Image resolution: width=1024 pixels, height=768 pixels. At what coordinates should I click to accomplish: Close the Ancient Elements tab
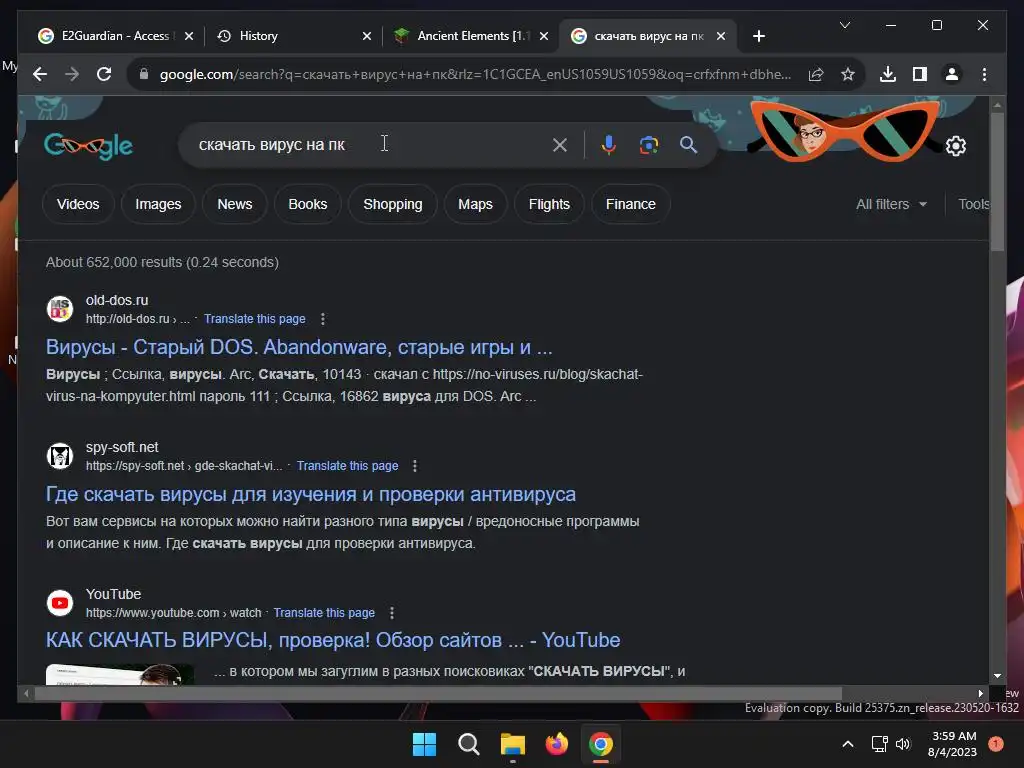(544, 36)
